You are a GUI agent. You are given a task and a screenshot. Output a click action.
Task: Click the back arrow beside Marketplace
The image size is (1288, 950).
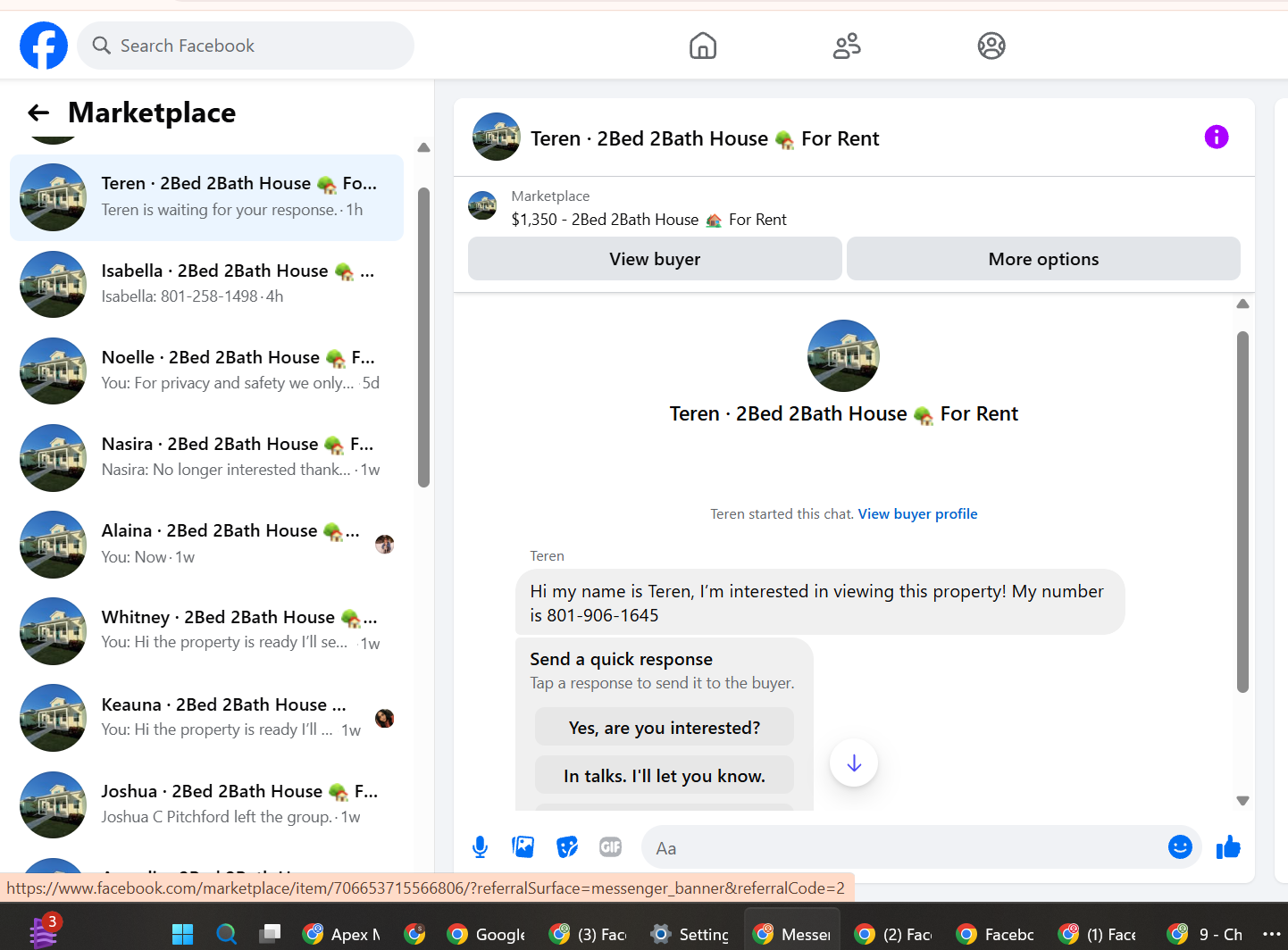point(38,112)
